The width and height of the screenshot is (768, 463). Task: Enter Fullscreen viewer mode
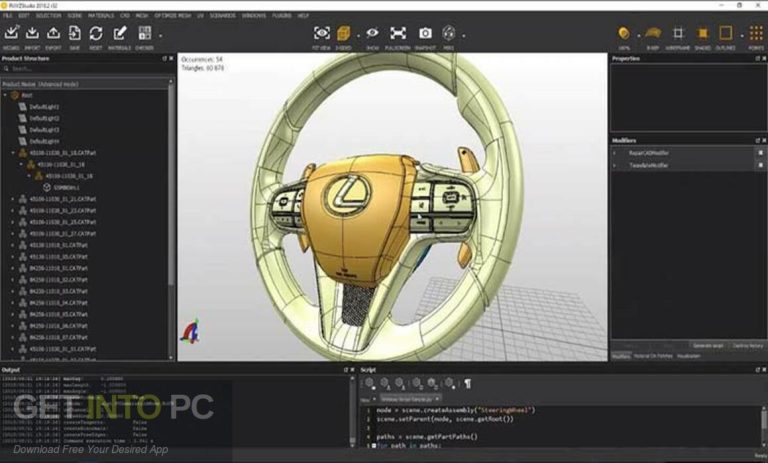click(398, 35)
